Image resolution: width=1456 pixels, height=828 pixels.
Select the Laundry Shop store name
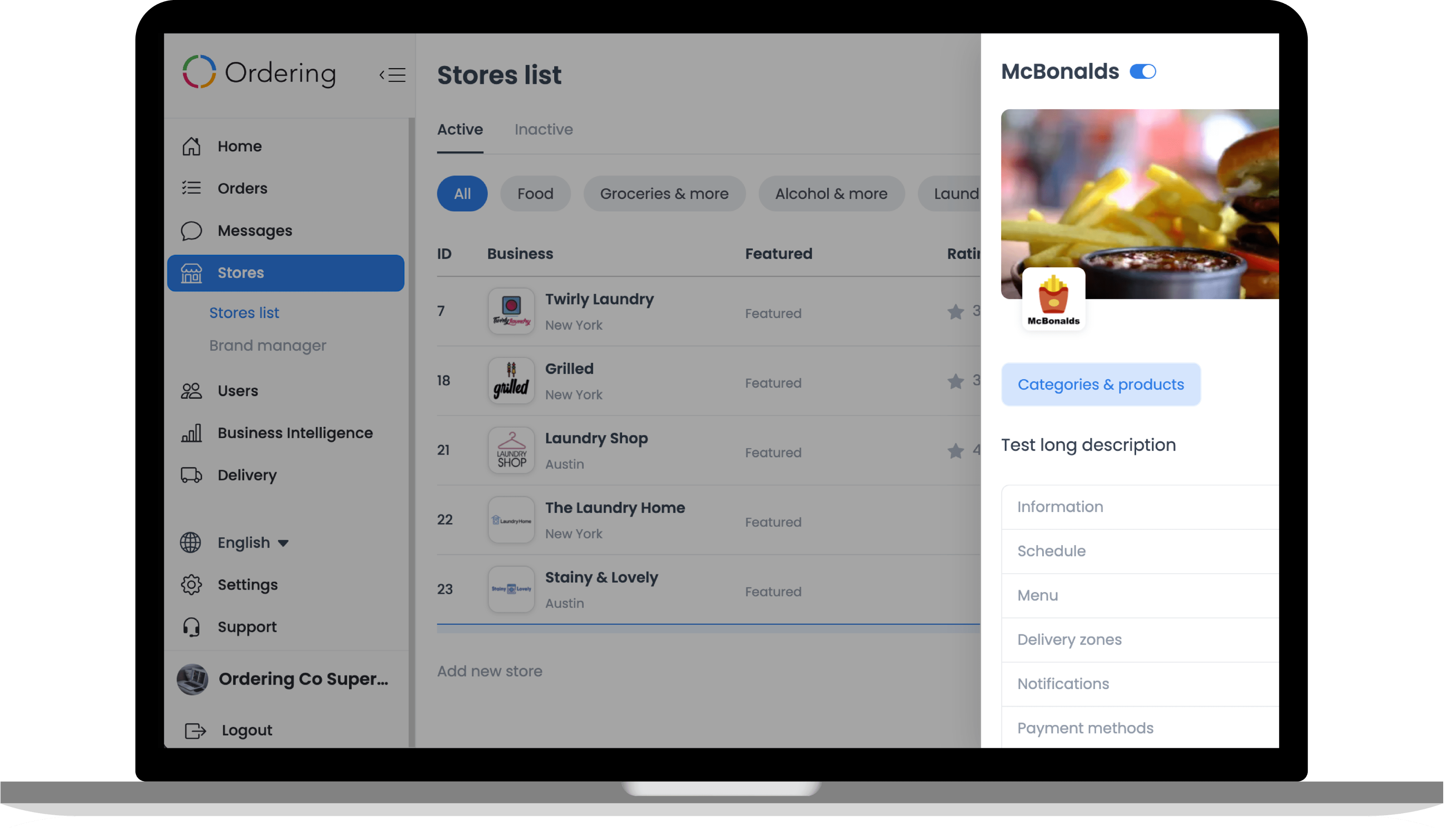(x=596, y=439)
